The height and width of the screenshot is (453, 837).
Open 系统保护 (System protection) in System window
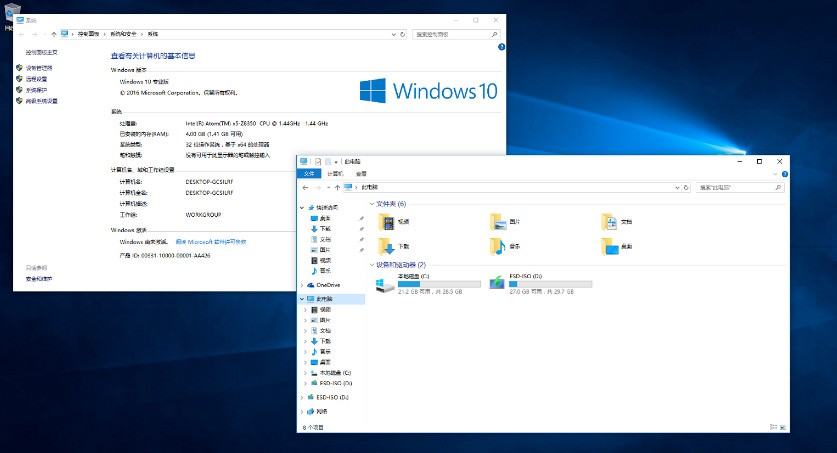pyautogui.click(x=36, y=90)
